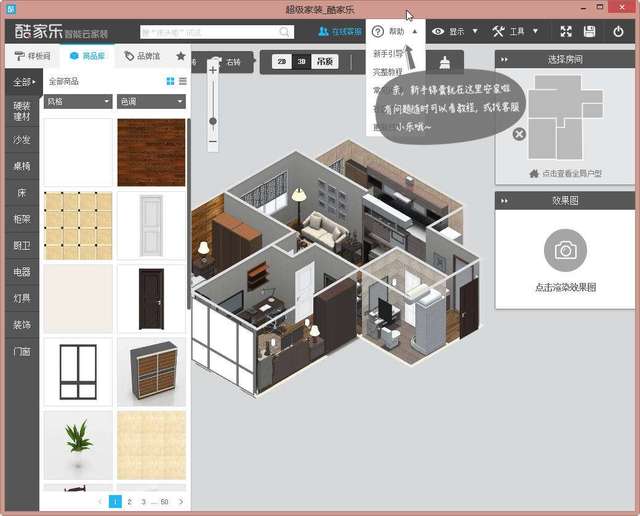Click the camera render icon

click(x=565, y=250)
